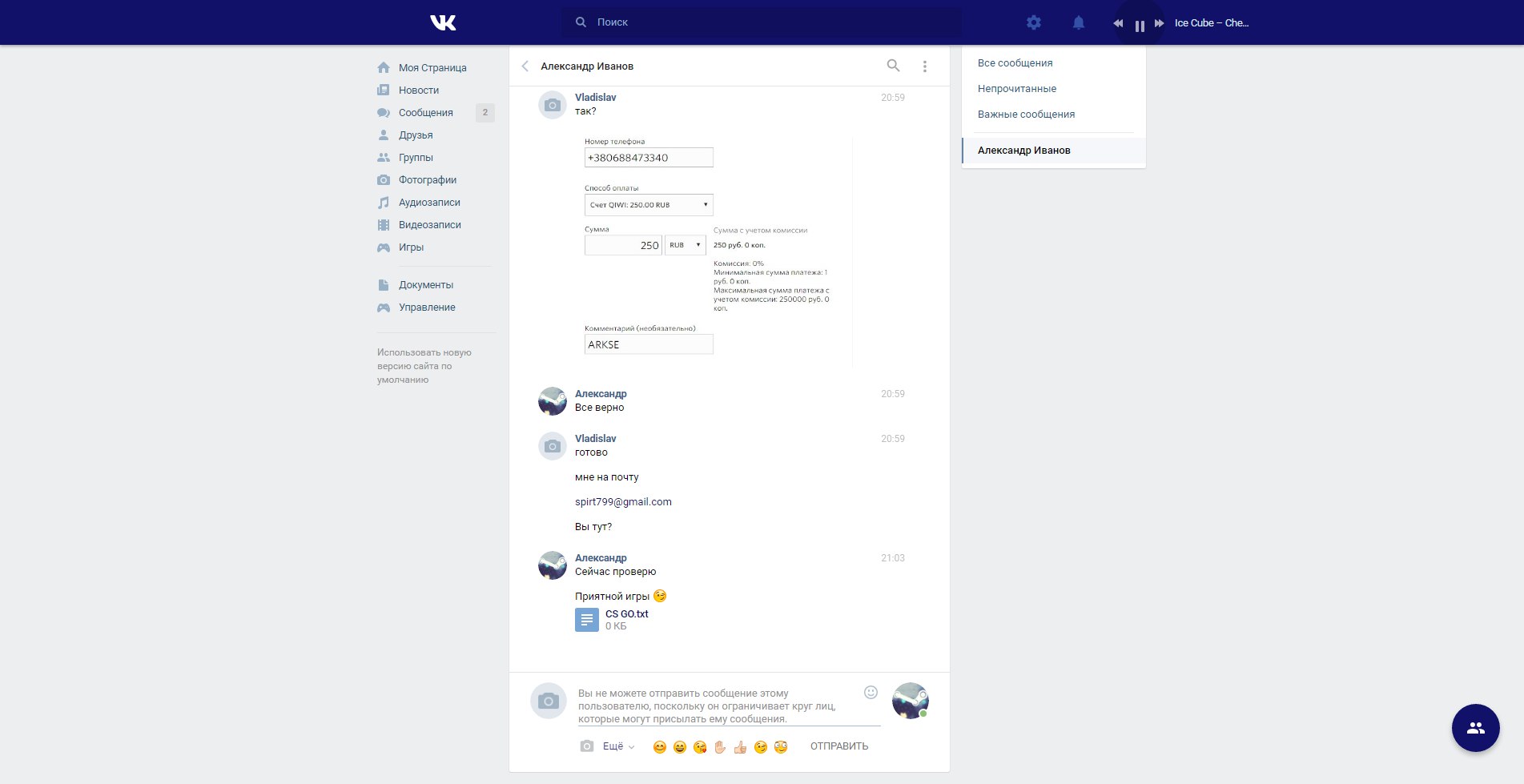
Task: Search within the conversation using magnifier icon
Action: point(893,66)
